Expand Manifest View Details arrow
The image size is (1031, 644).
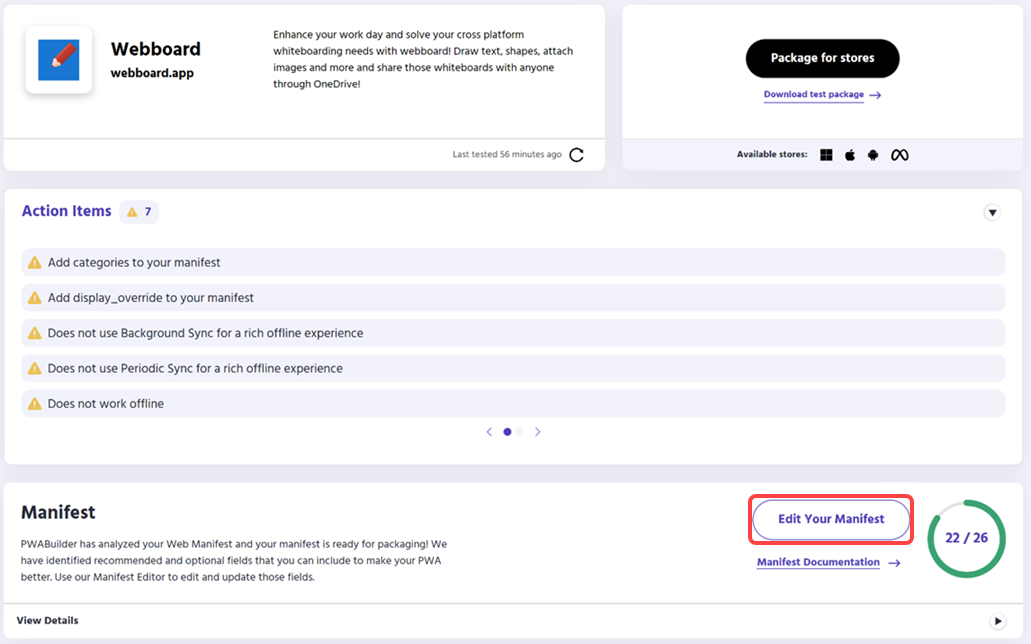coord(997,621)
